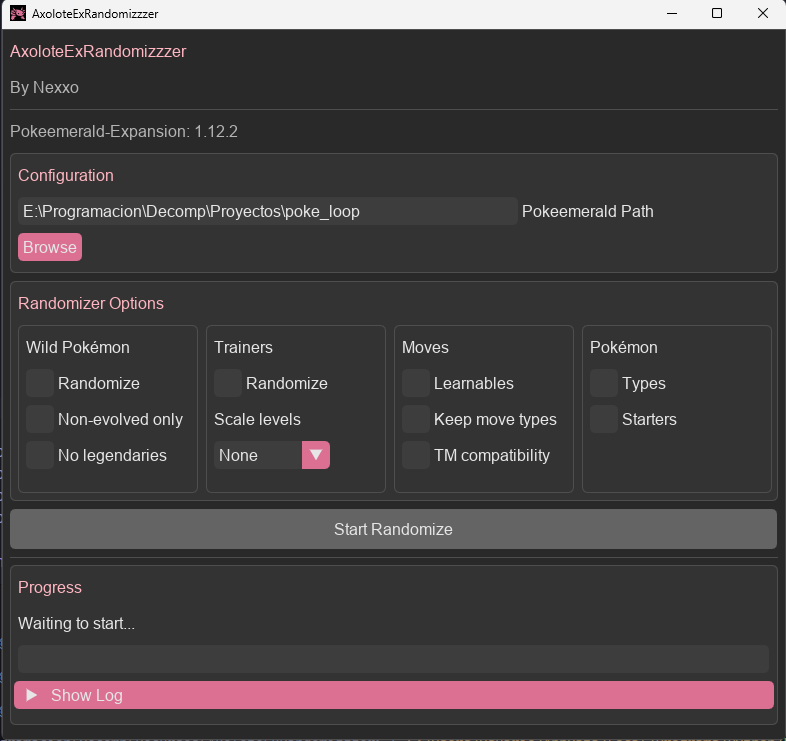Image resolution: width=786 pixels, height=741 pixels.
Task: Open the Scale levels dropdown arrow
Action: [316, 455]
